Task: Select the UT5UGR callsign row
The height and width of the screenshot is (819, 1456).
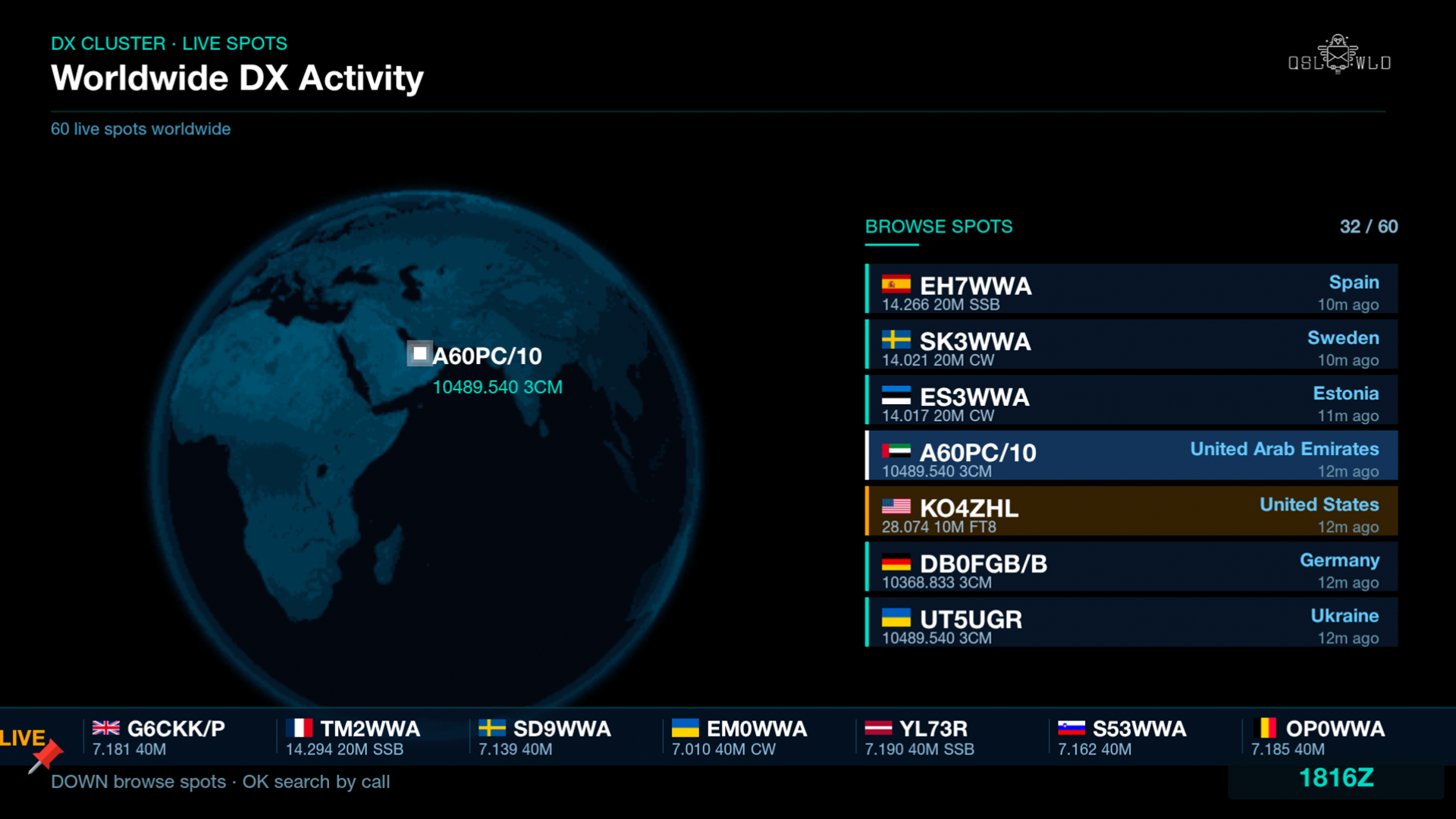Action: click(1131, 622)
